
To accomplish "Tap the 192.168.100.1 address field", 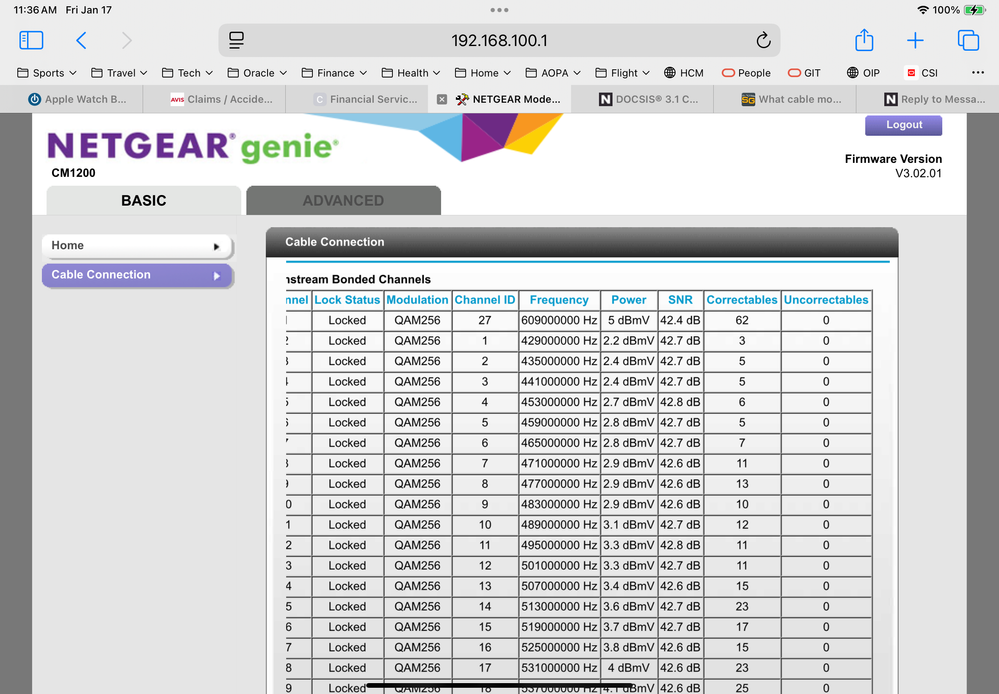I will coord(499,41).
